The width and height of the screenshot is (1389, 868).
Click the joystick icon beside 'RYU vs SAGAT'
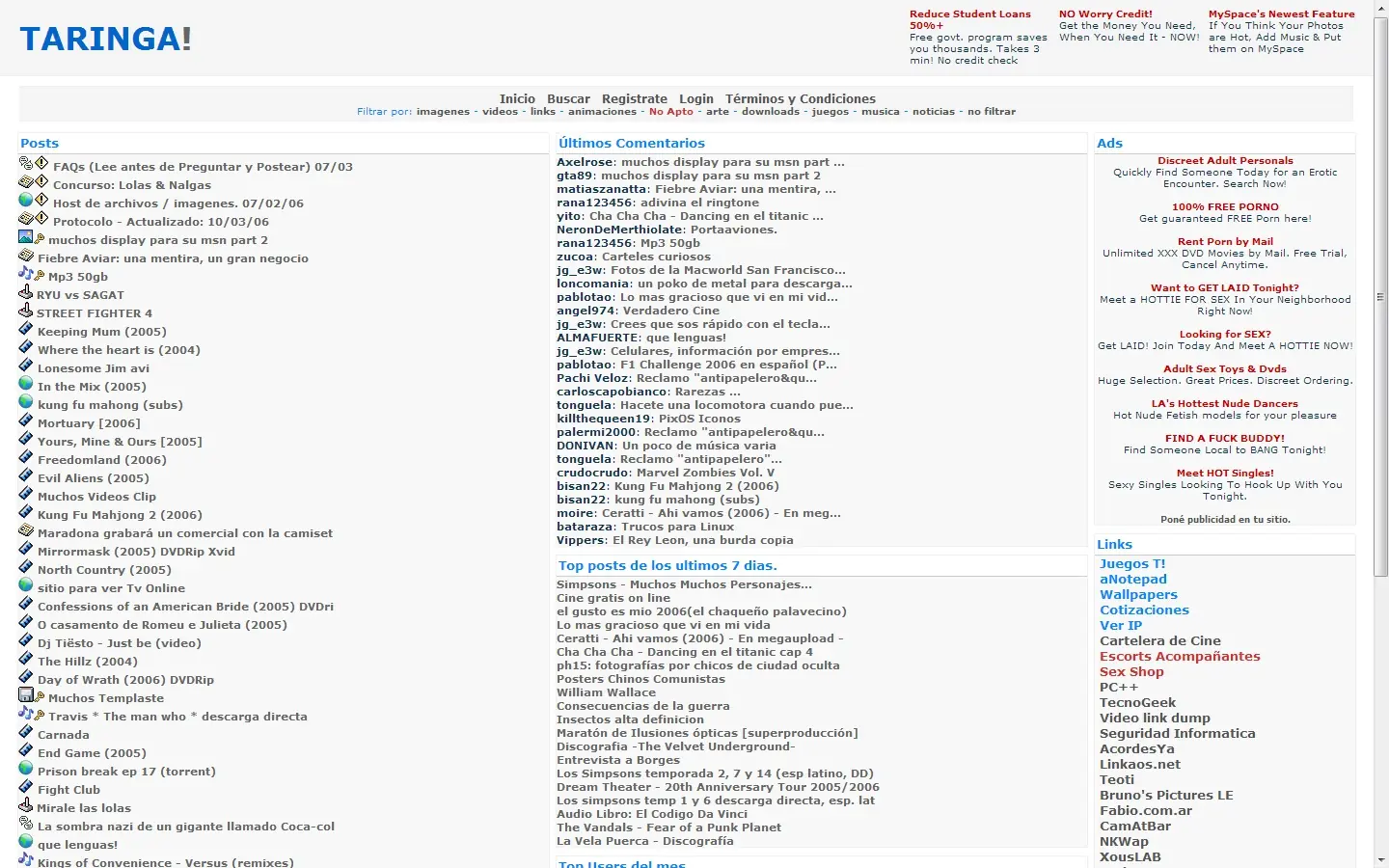tap(26, 292)
